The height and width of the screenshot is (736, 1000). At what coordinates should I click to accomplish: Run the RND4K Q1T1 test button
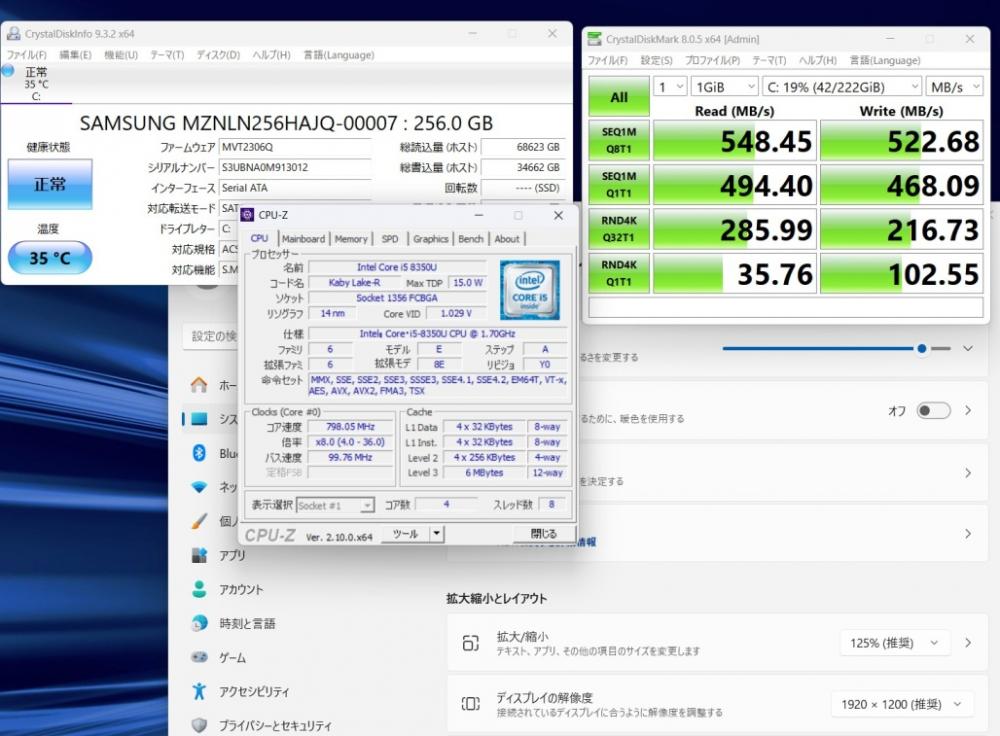coord(619,273)
